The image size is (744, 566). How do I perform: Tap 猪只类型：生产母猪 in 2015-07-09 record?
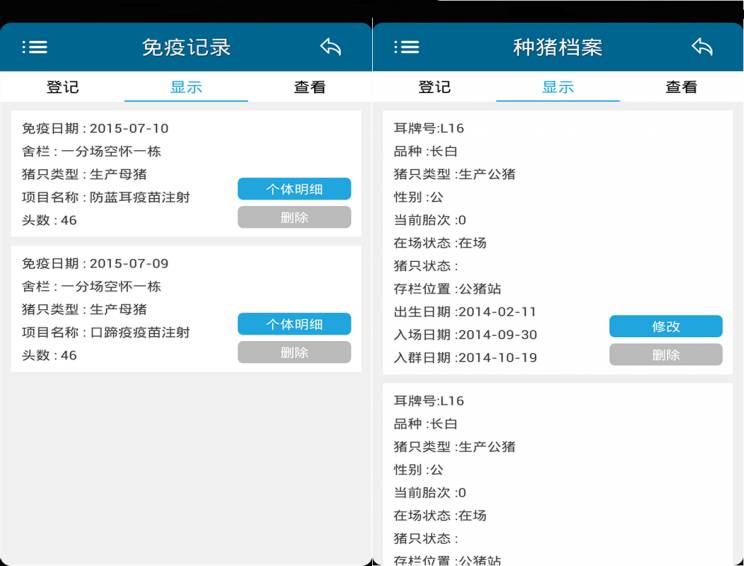coord(84,309)
